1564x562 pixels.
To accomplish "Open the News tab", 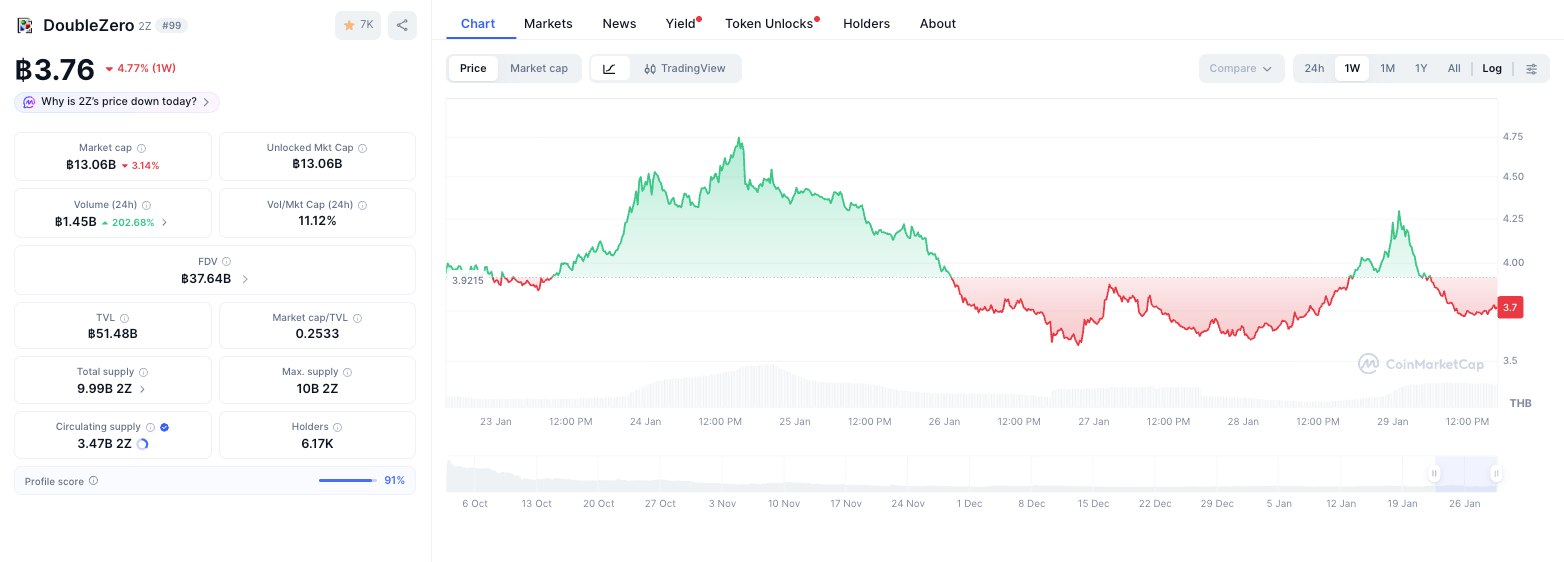I will (619, 23).
